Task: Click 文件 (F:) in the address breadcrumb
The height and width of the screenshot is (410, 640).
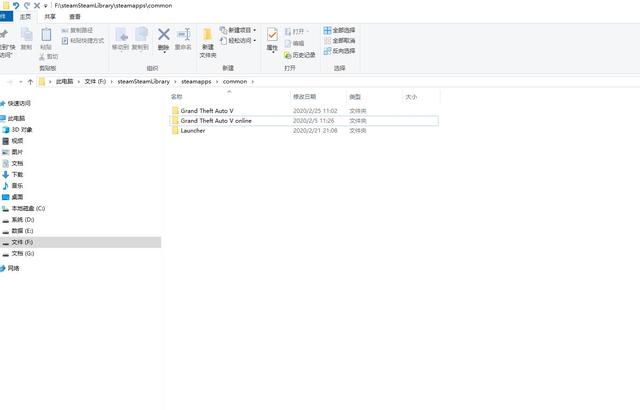Action: [x=95, y=82]
